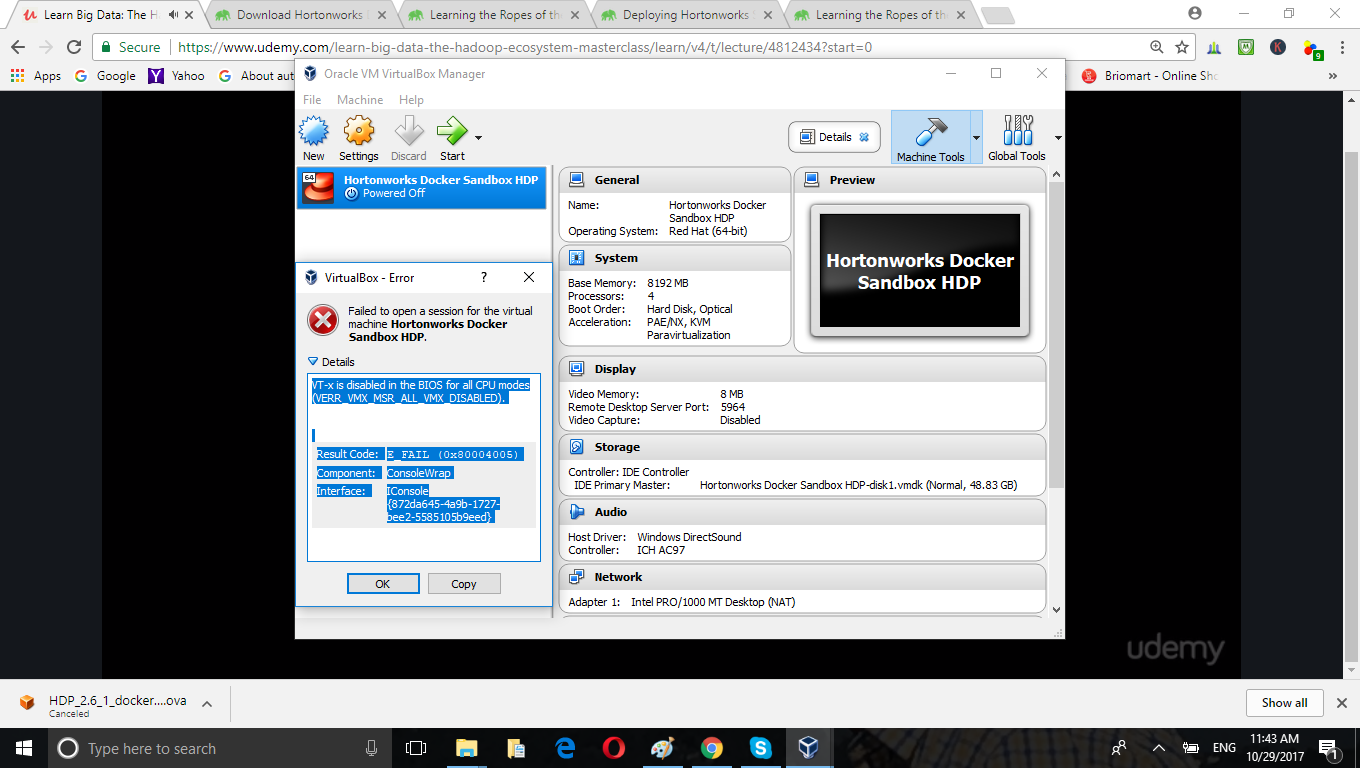This screenshot has height=768, width=1360.
Task: Click the New virtual machine icon
Action: (x=314, y=131)
